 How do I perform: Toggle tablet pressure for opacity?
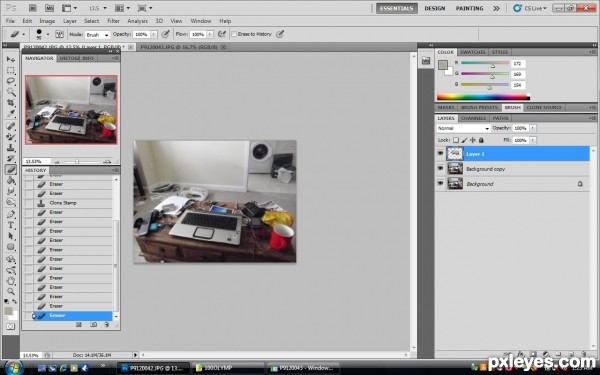pyautogui.click(x=165, y=34)
